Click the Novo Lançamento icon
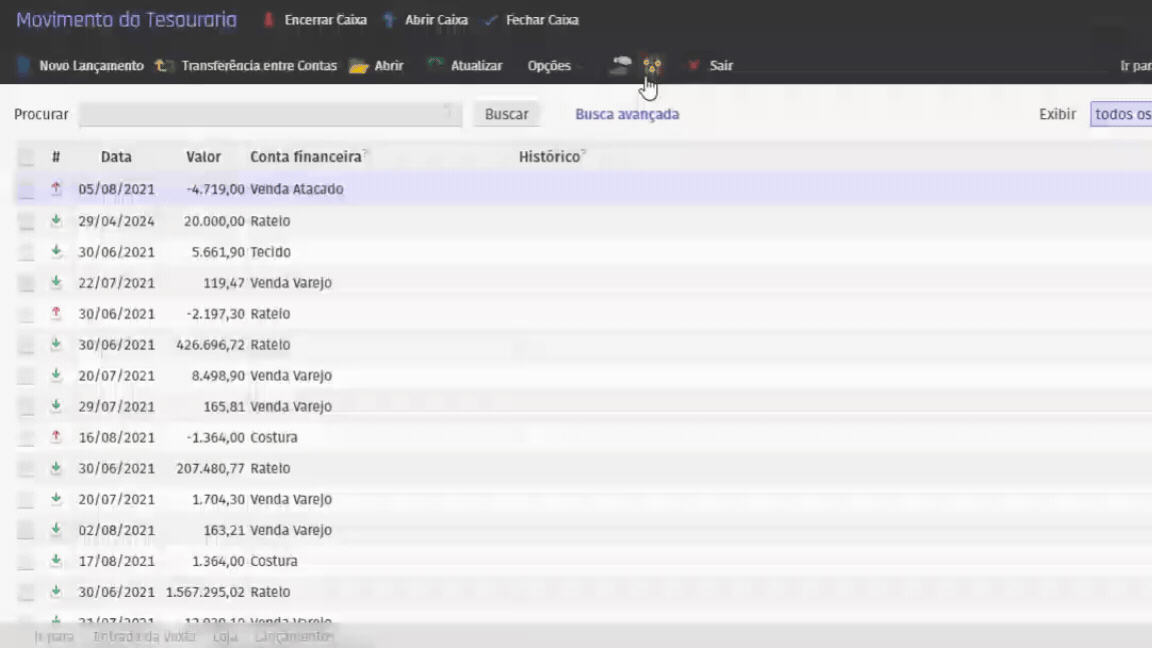Image resolution: width=1152 pixels, height=648 pixels. (x=24, y=66)
